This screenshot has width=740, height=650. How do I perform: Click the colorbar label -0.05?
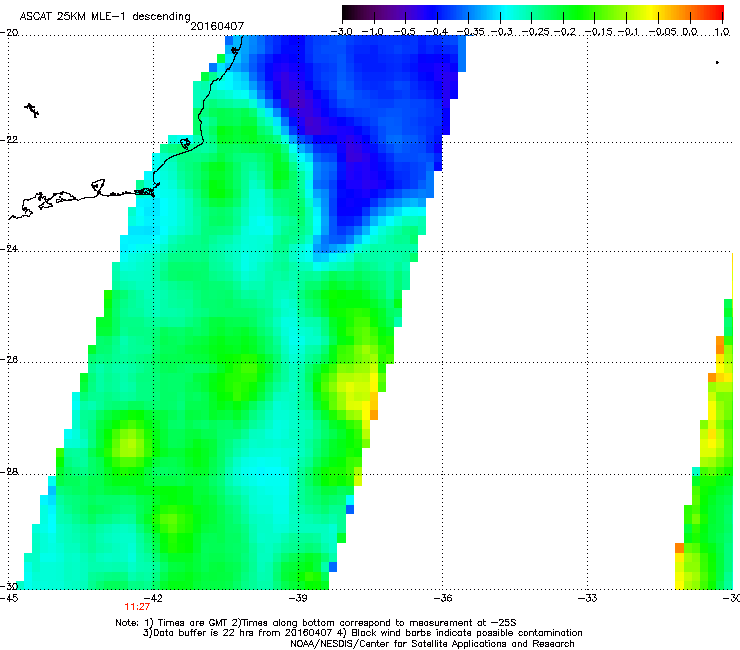[663, 32]
